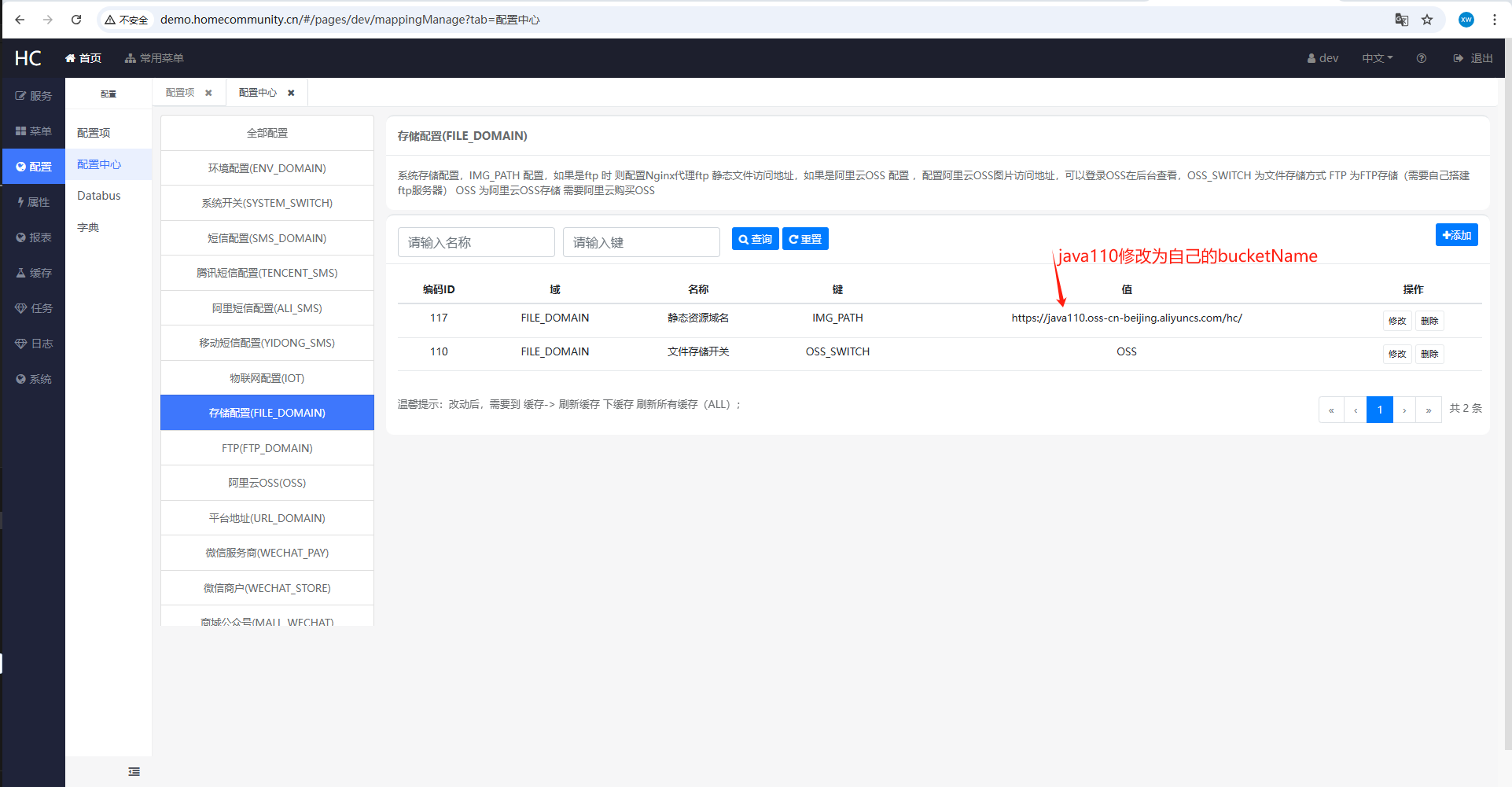Click the browser bookmark star icon

(1427, 20)
